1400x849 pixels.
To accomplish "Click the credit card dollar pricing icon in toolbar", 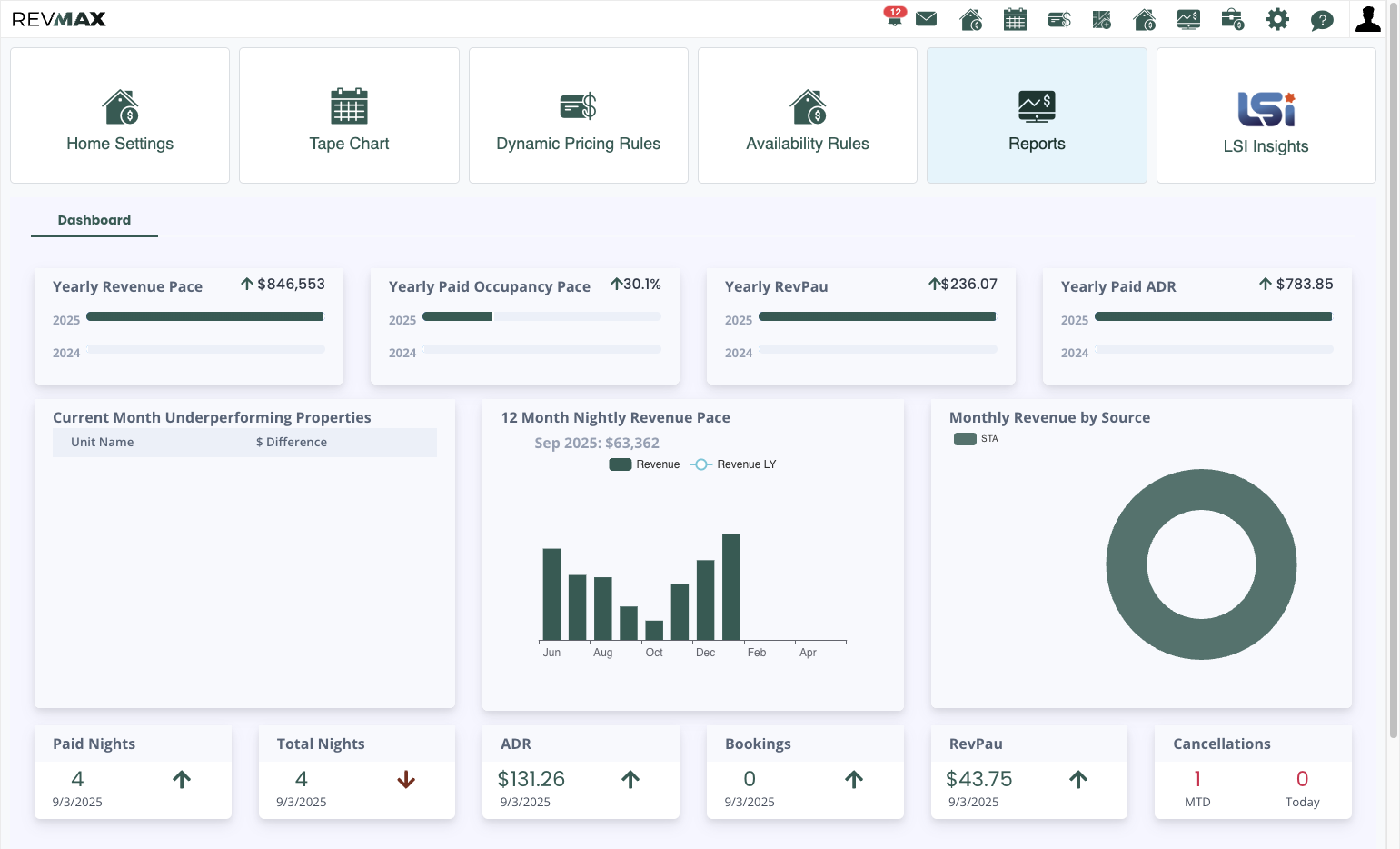I will pos(1059,19).
